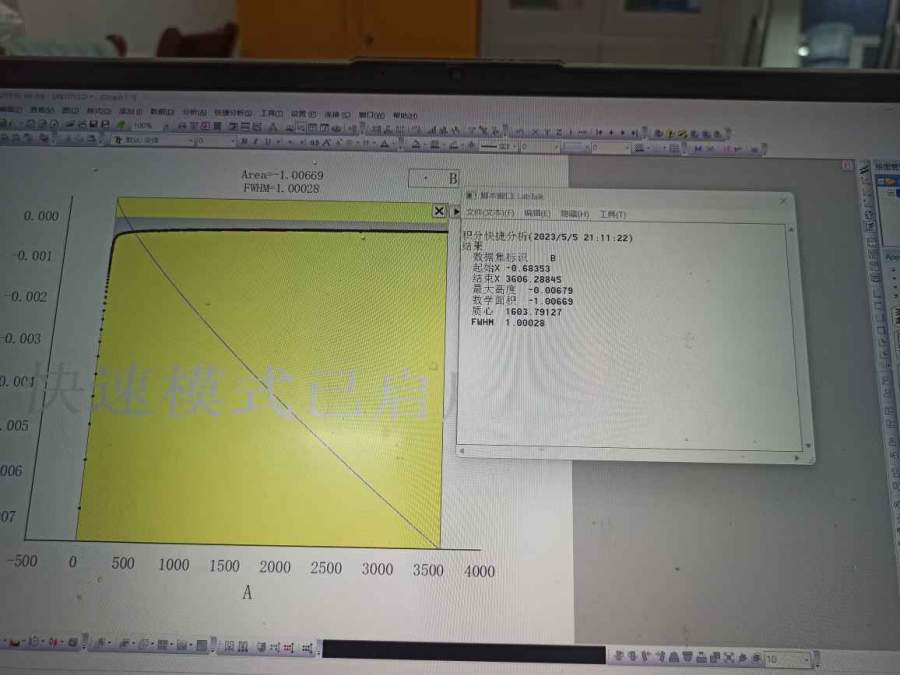The width and height of the screenshot is (900, 675).
Task: Click the vertical scrollbar of script window
Action: click(x=798, y=336)
